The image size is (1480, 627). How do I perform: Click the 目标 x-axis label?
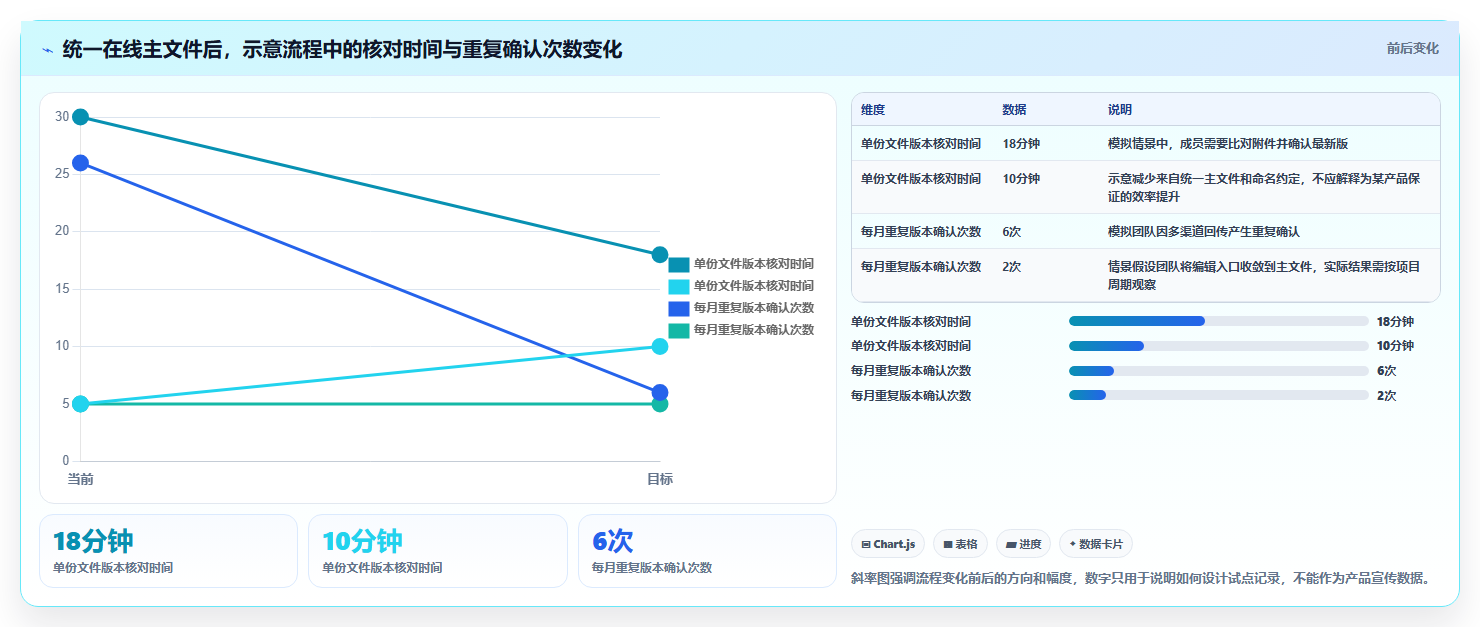[660, 479]
